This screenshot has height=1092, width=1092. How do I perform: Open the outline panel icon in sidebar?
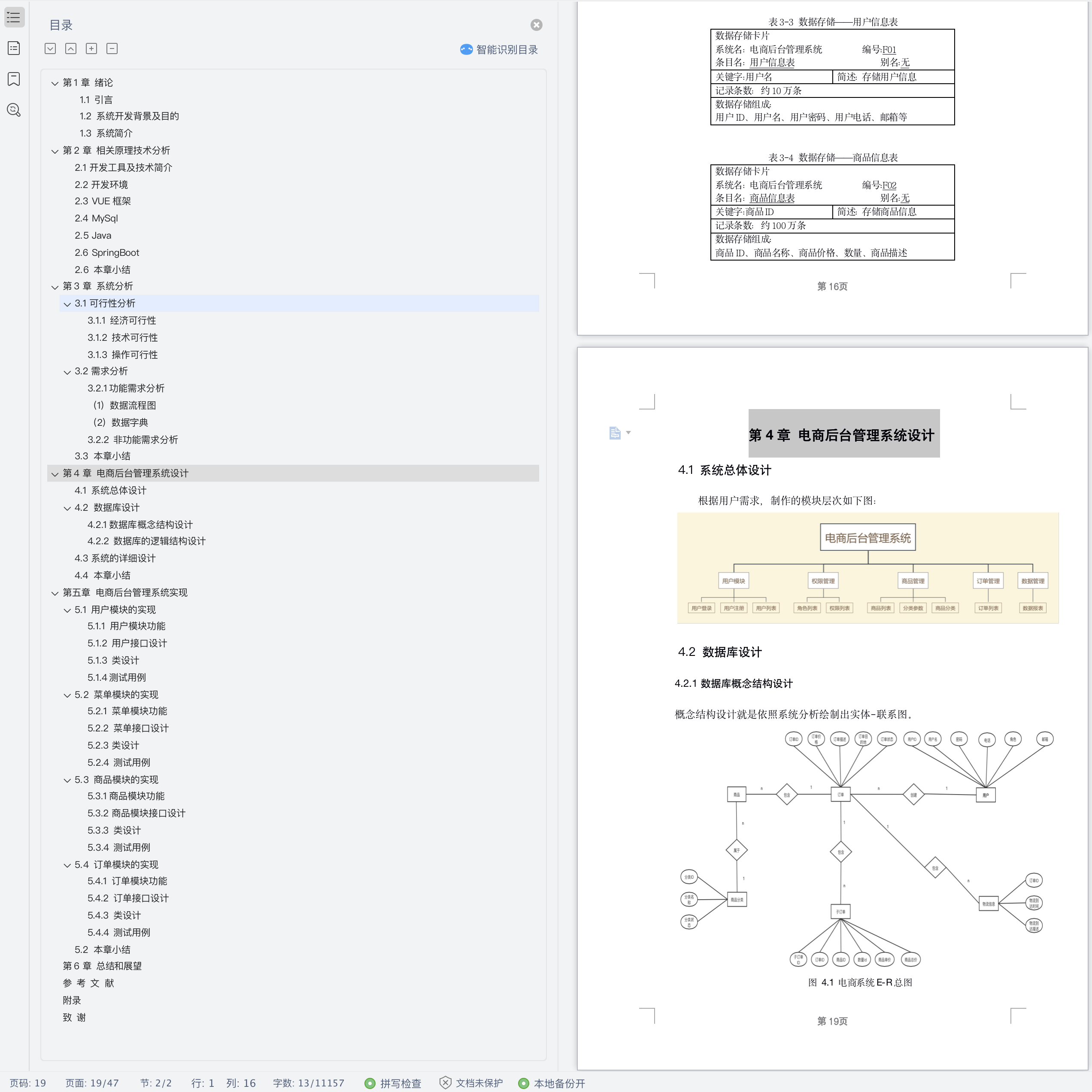pyautogui.click(x=14, y=18)
